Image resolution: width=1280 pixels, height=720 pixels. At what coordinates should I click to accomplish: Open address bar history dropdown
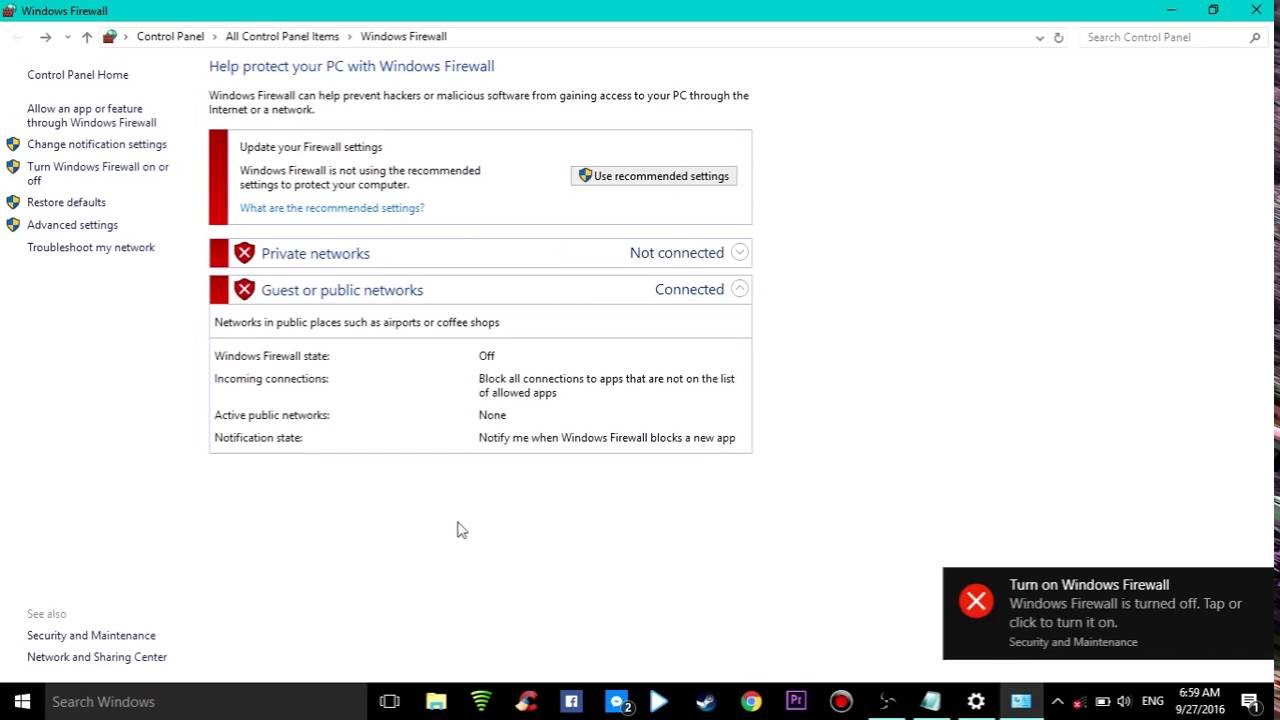[x=1040, y=37]
